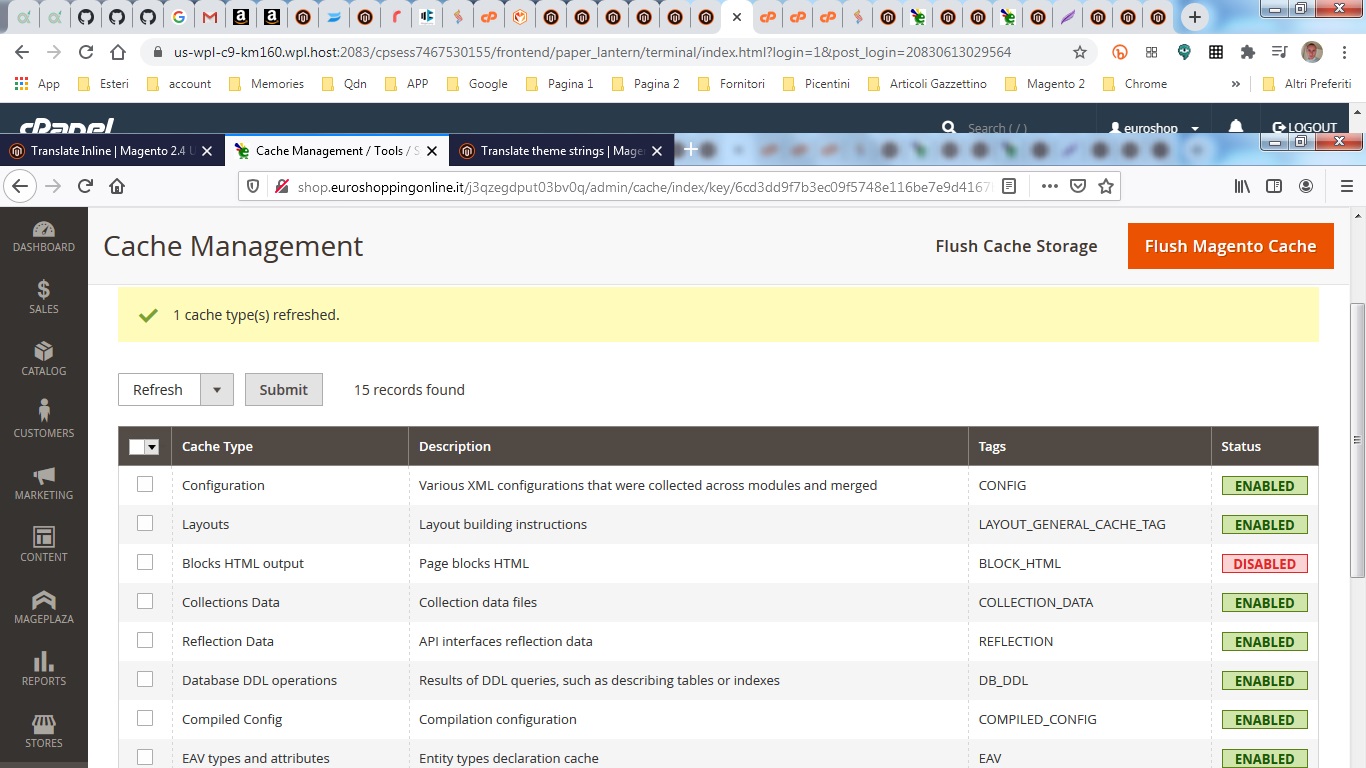Click the Flush Magento Cache button
This screenshot has width=1366, height=768.
click(1230, 246)
